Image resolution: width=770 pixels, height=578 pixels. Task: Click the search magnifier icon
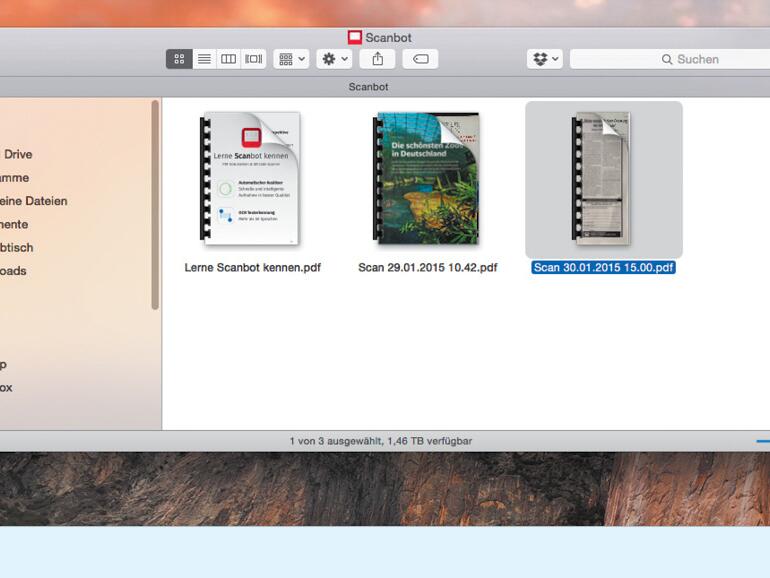(x=666, y=59)
